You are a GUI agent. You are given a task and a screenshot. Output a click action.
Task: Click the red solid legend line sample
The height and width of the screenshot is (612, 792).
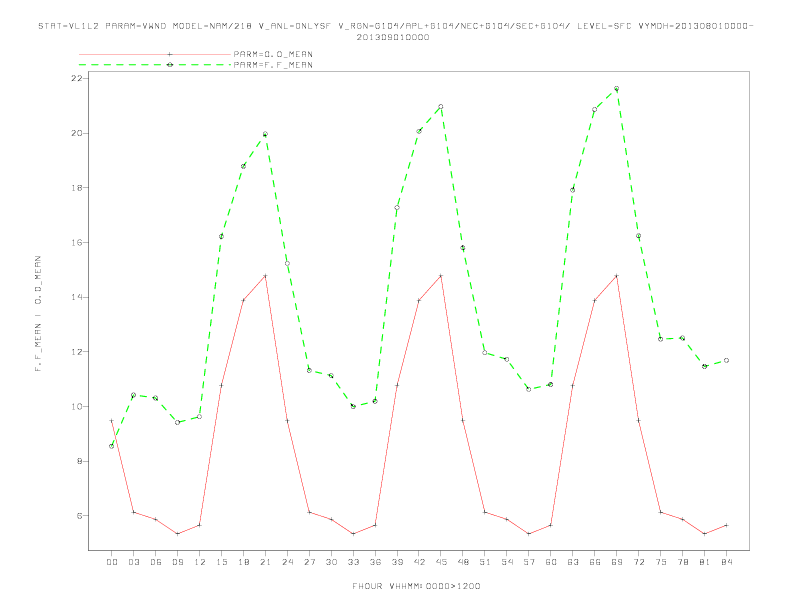tap(155, 54)
